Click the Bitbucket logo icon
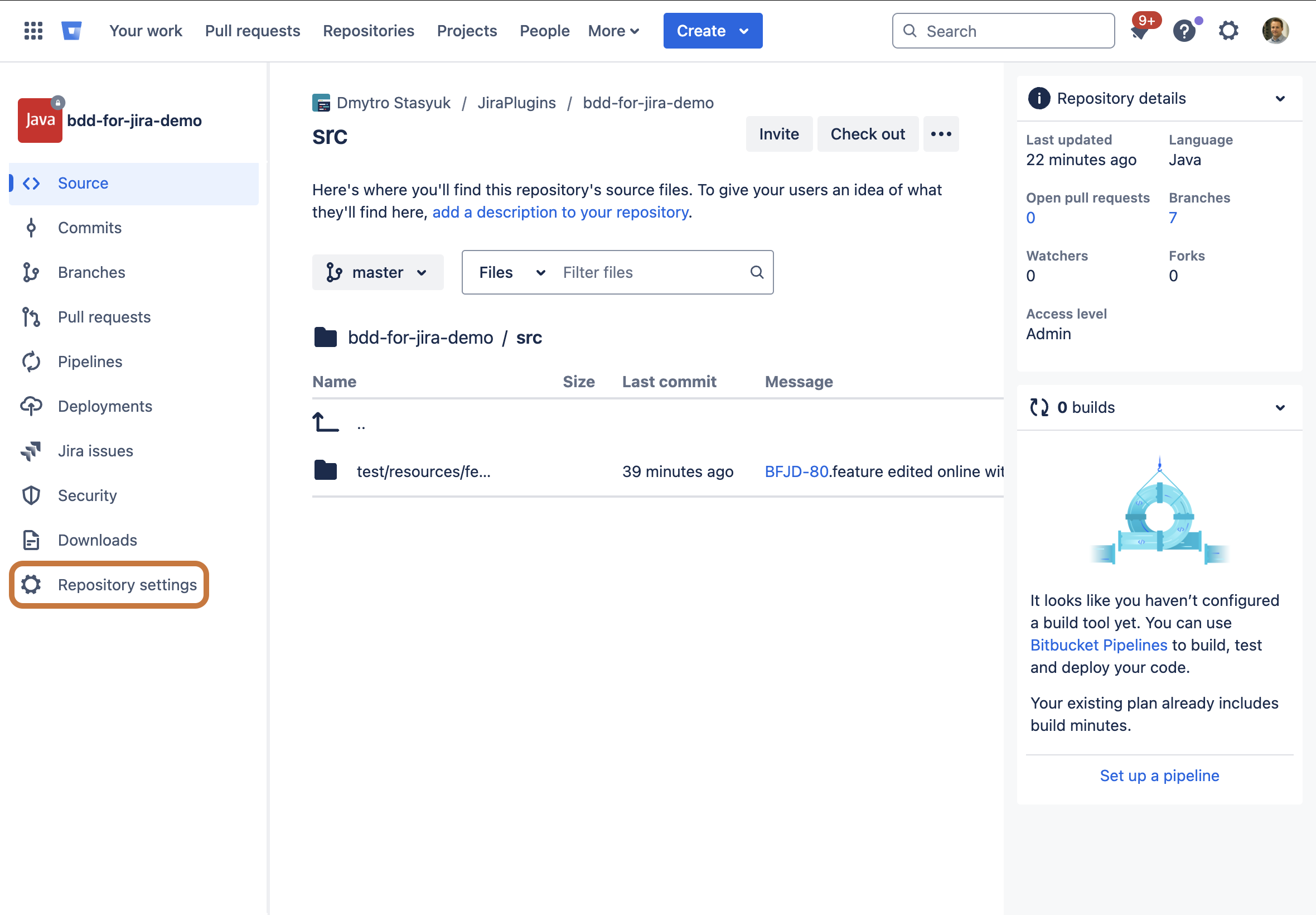Image resolution: width=1316 pixels, height=915 pixels. (71, 31)
